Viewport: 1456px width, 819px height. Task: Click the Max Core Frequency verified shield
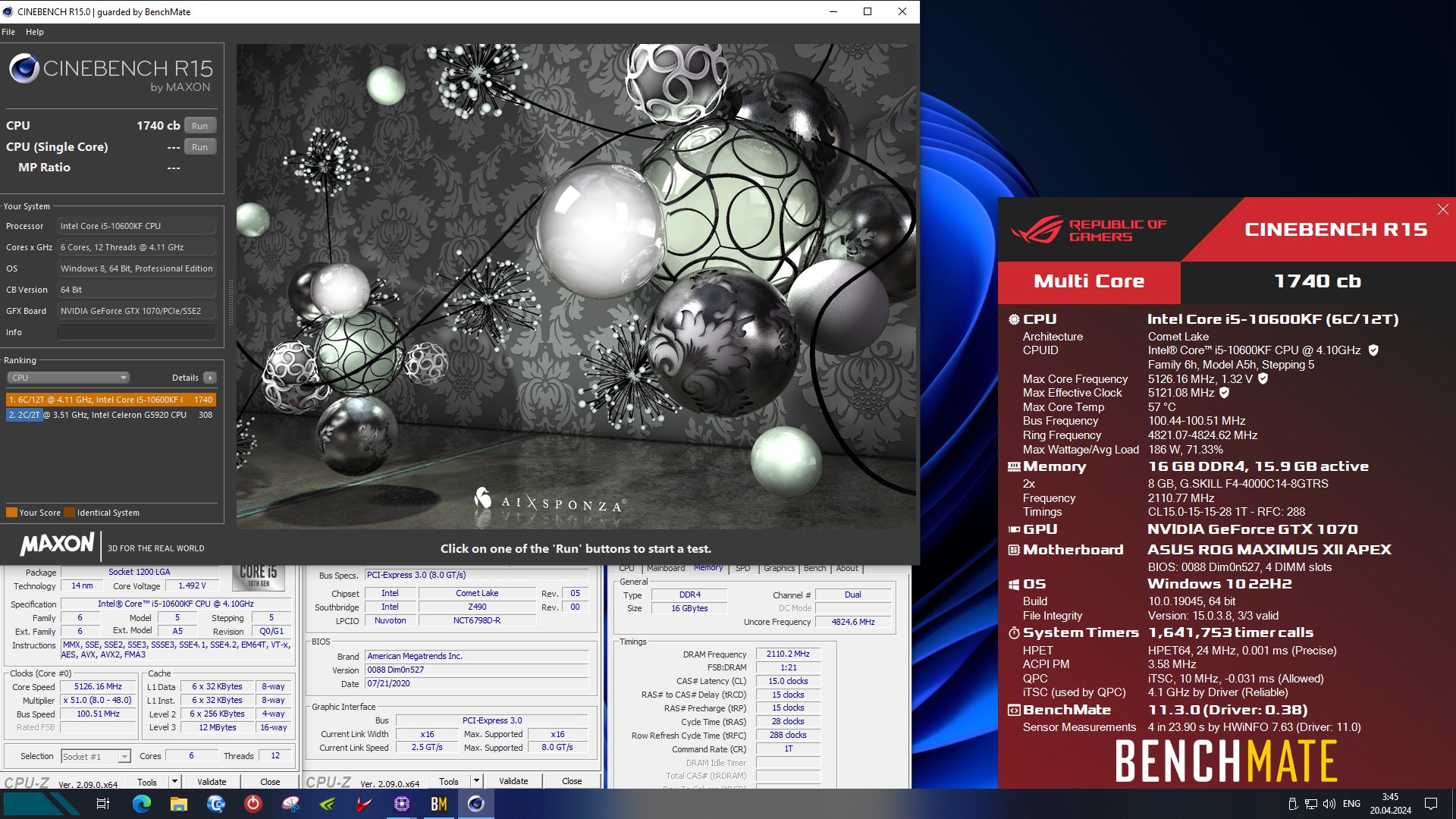coord(1263,378)
